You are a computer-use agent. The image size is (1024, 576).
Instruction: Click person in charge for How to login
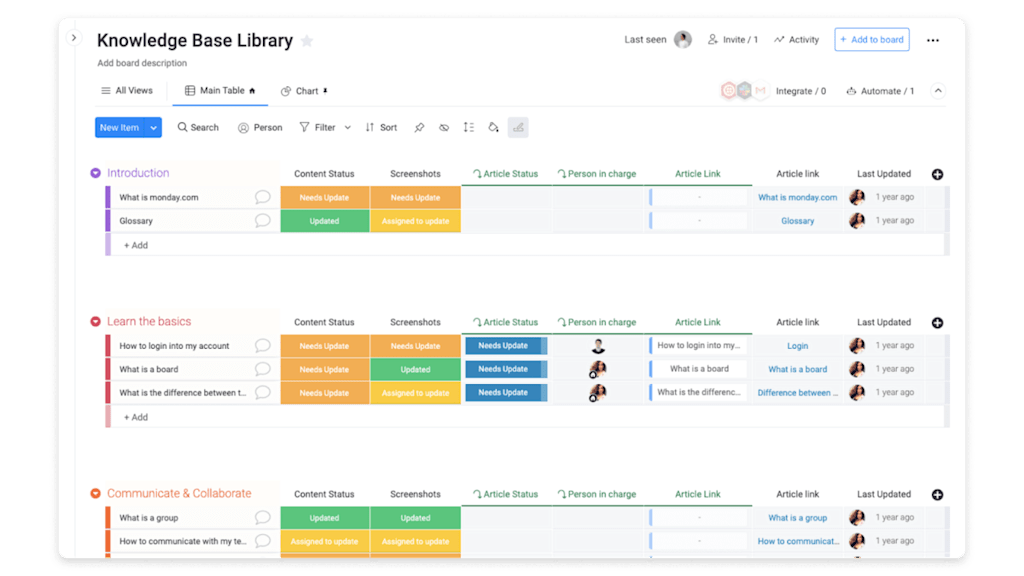pyautogui.click(x=598, y=345)
